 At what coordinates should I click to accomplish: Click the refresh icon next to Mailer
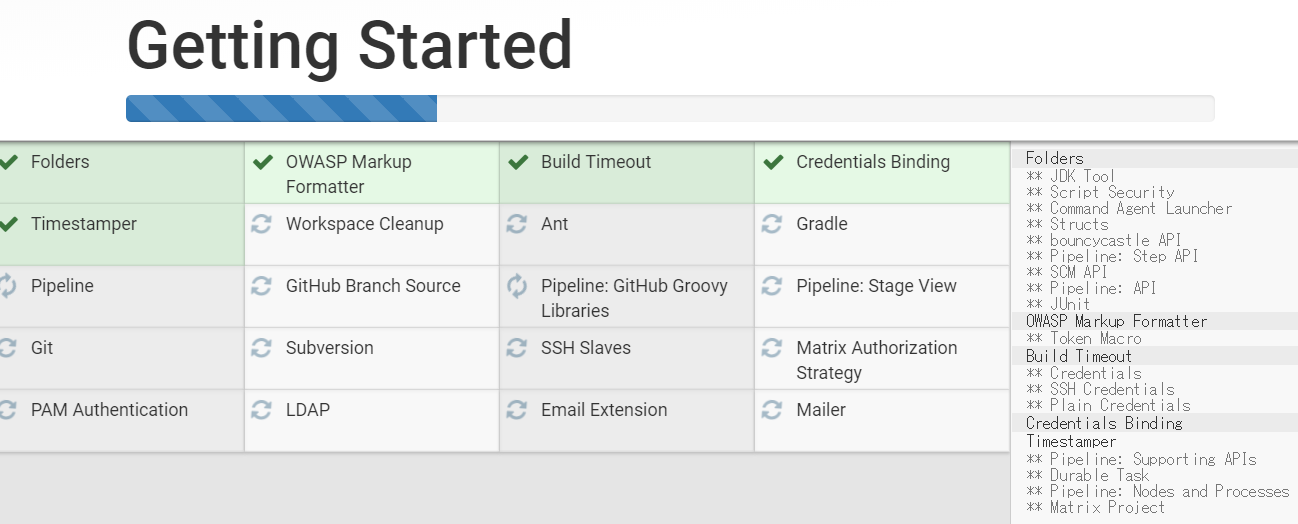click(772, 410)
